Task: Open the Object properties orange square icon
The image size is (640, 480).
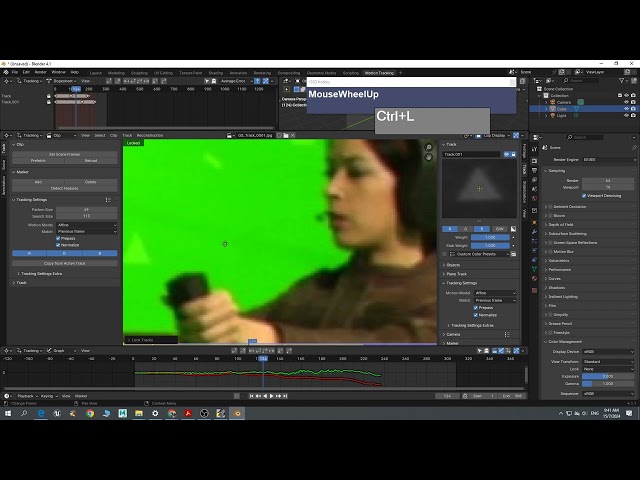Action: click(534, 222)
